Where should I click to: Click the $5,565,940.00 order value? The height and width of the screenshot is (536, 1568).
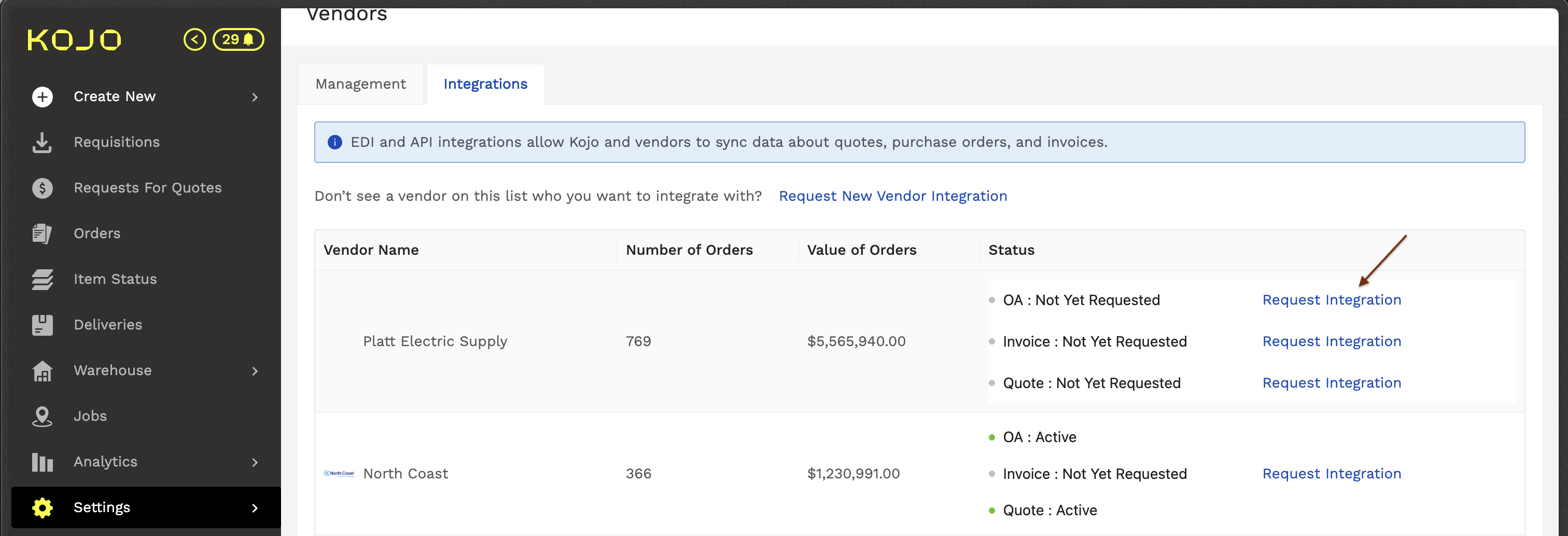click(856, 341)
